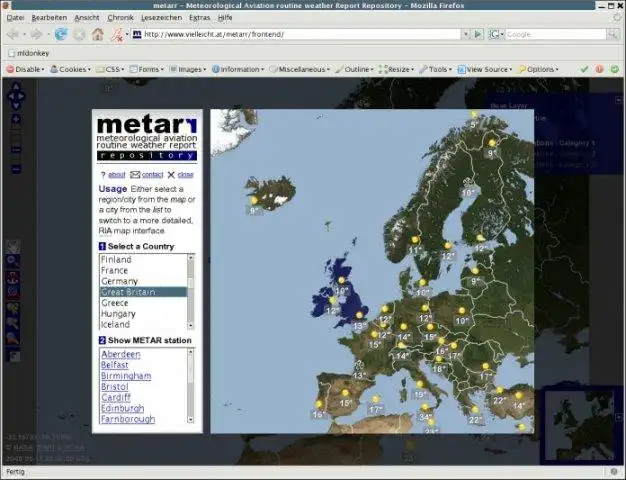626x480 pixels.
Task: Click the X icon next to close
Action: pos(171,175)
